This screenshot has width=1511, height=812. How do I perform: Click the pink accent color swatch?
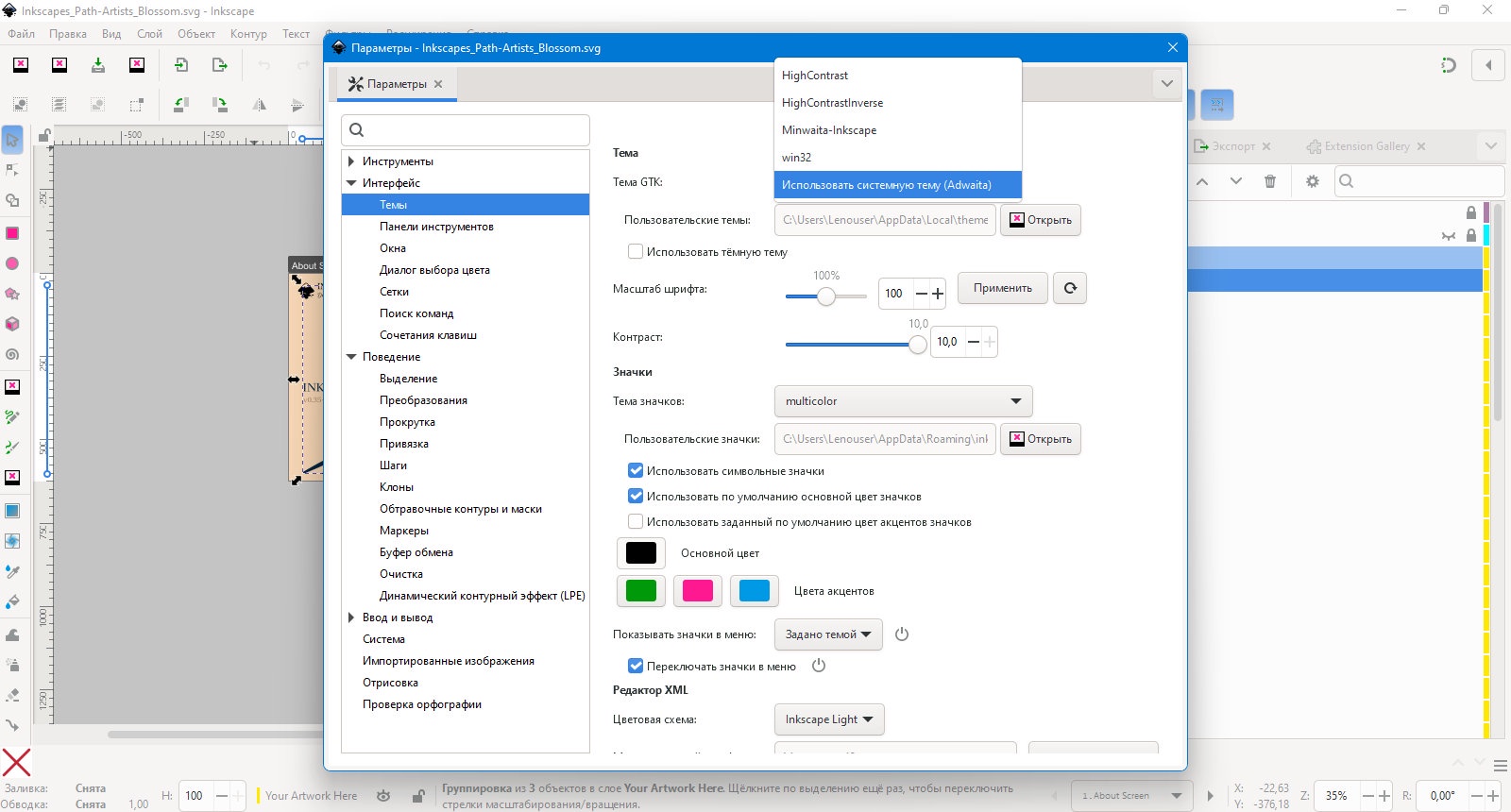[698, 591]
